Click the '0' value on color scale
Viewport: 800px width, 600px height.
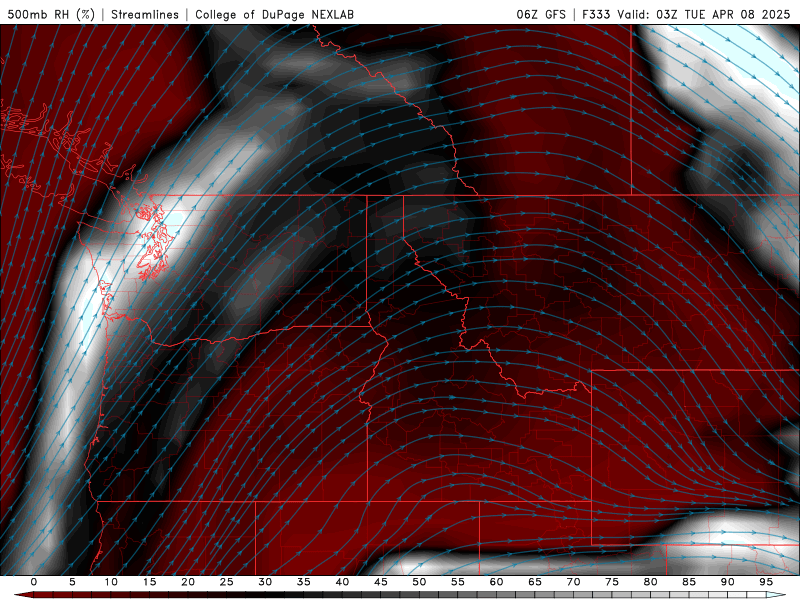(x=34, y=582)
